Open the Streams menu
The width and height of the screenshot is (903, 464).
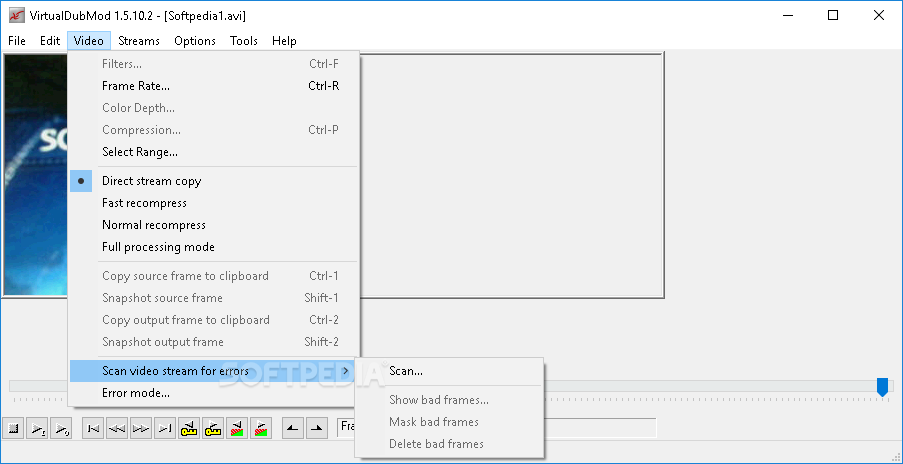(x=139, y=41)
